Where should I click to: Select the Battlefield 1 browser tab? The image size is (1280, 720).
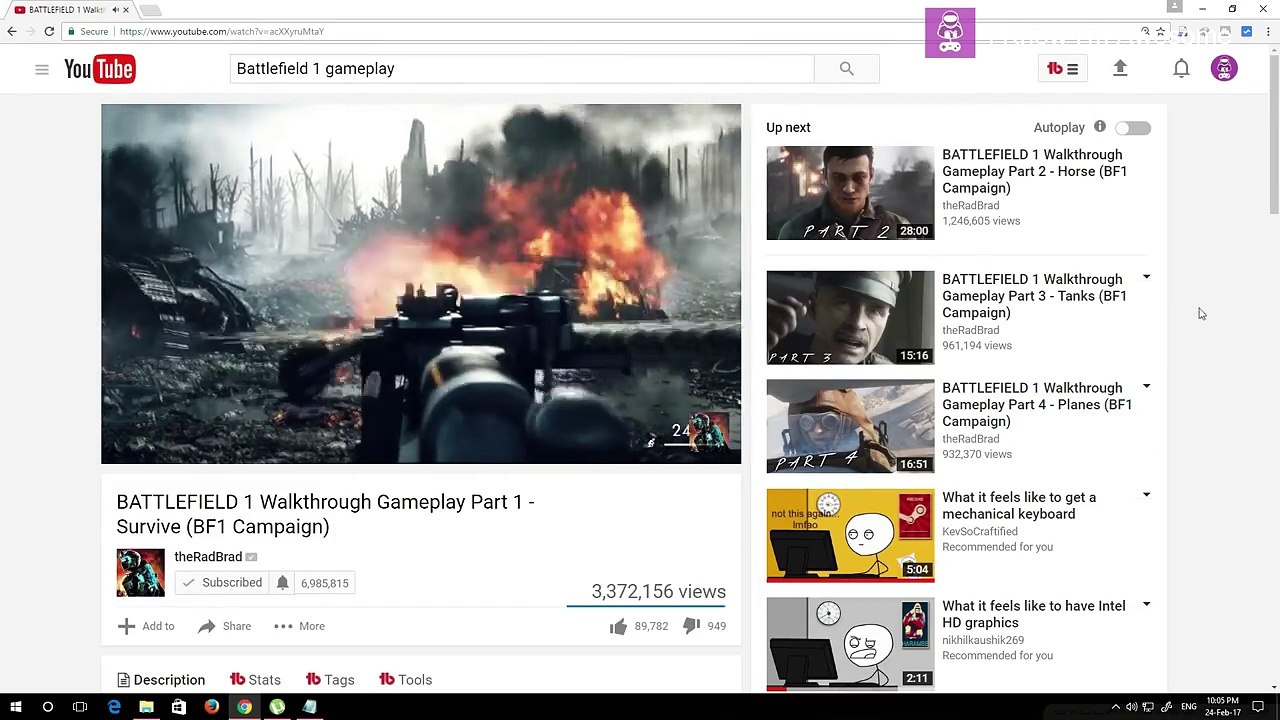pyautogui.click(x=68, y=10)
